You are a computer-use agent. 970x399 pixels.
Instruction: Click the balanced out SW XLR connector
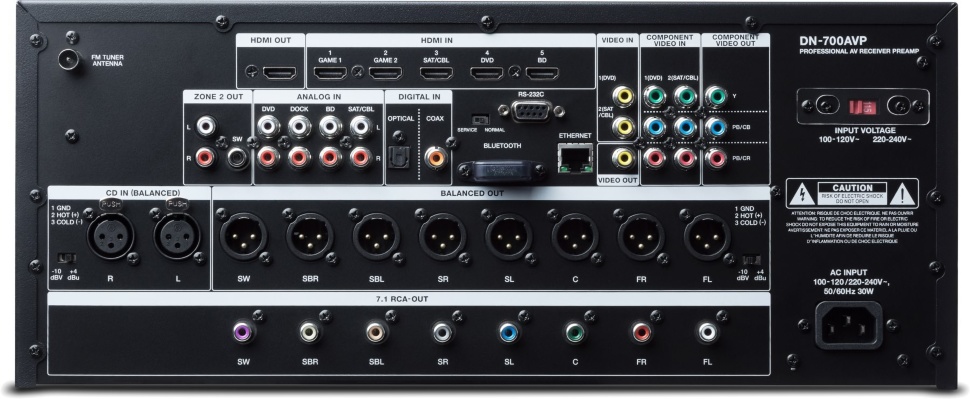tap(243, 236)
